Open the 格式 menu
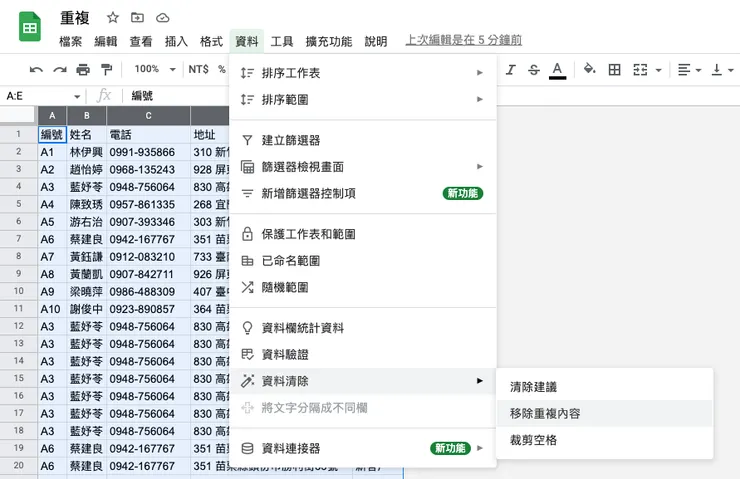740x479 pixels. (x=211, y=42)
